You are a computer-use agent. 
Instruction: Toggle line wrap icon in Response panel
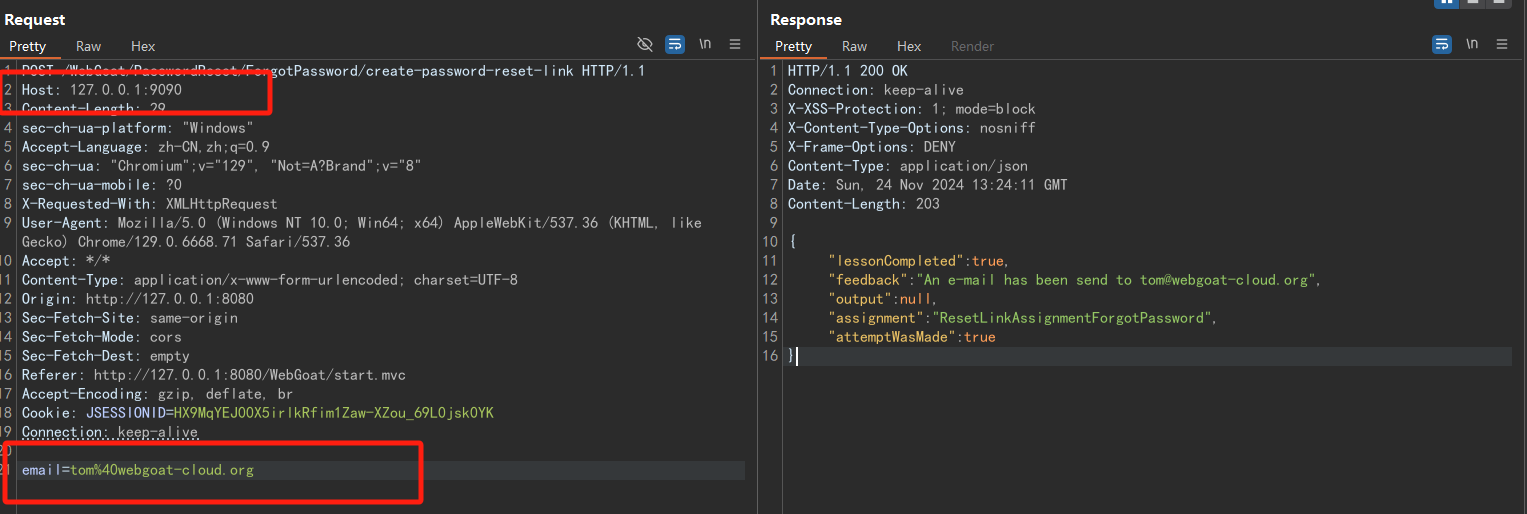point(1442,44)
